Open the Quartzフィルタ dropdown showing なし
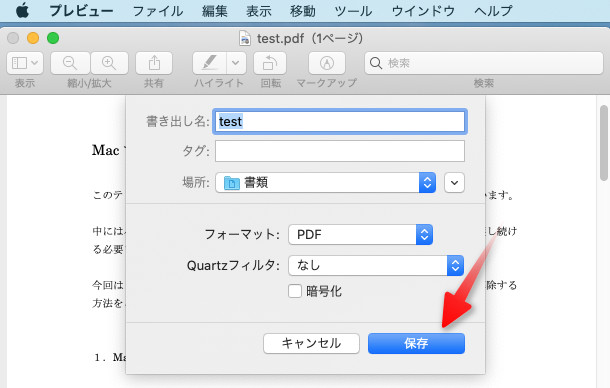 pos(376,265)
